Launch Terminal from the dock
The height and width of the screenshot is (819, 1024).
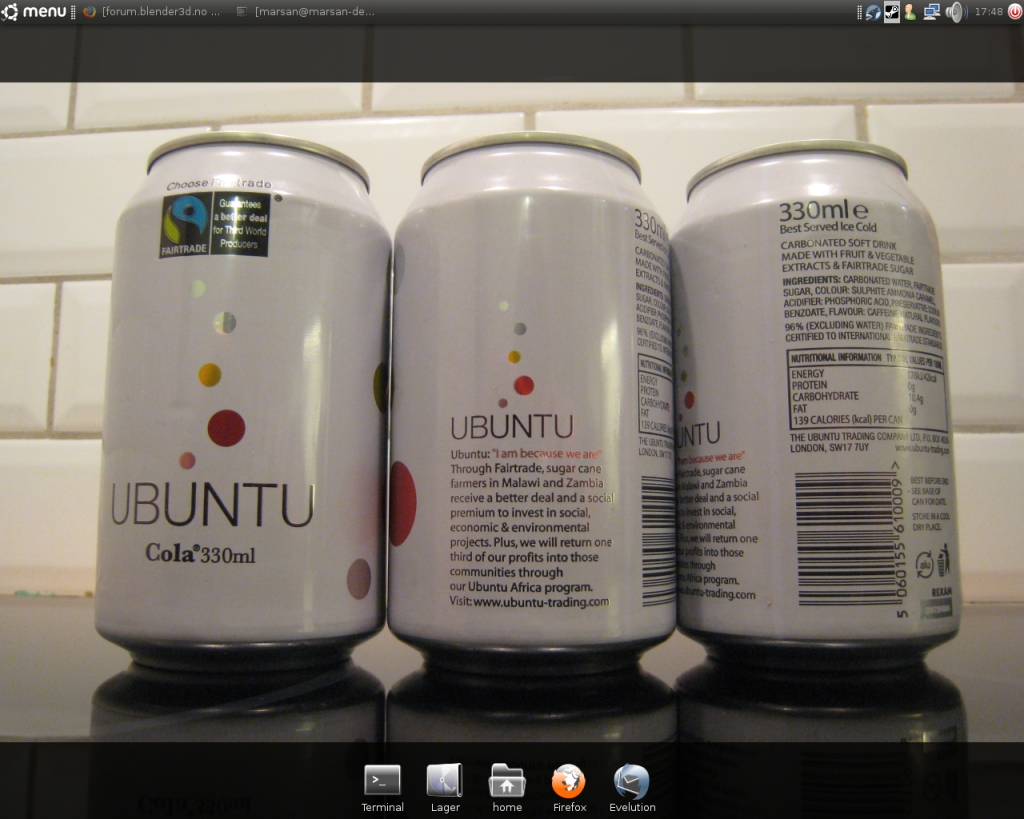pyautogui.click(x=382, y=788)
